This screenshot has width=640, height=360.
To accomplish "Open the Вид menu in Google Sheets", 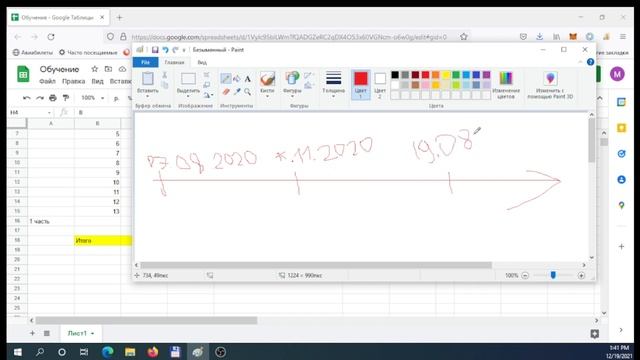I will pyautogui.click(x=97, y=81).
